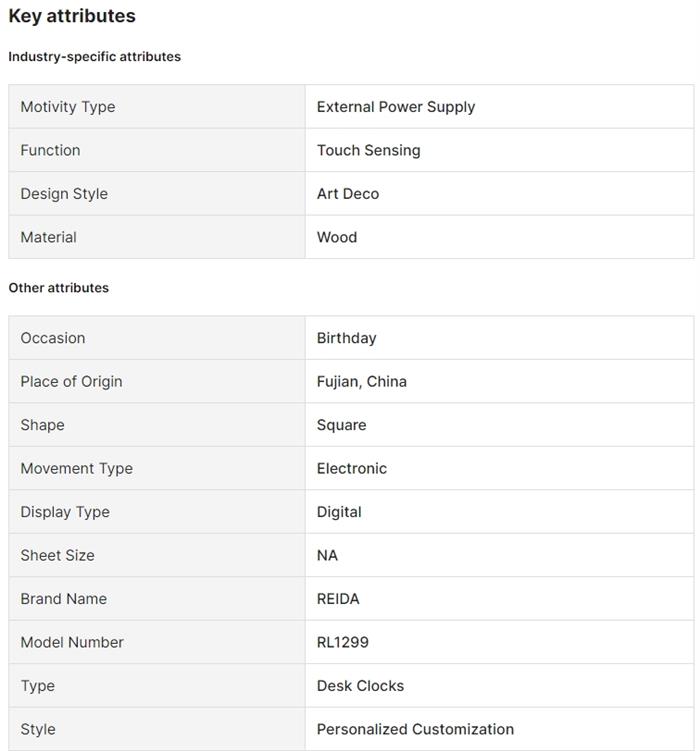This screenshot has width=700, height=751.
Task: Click the Electronic movement type value
Action: tap(351, 468)
